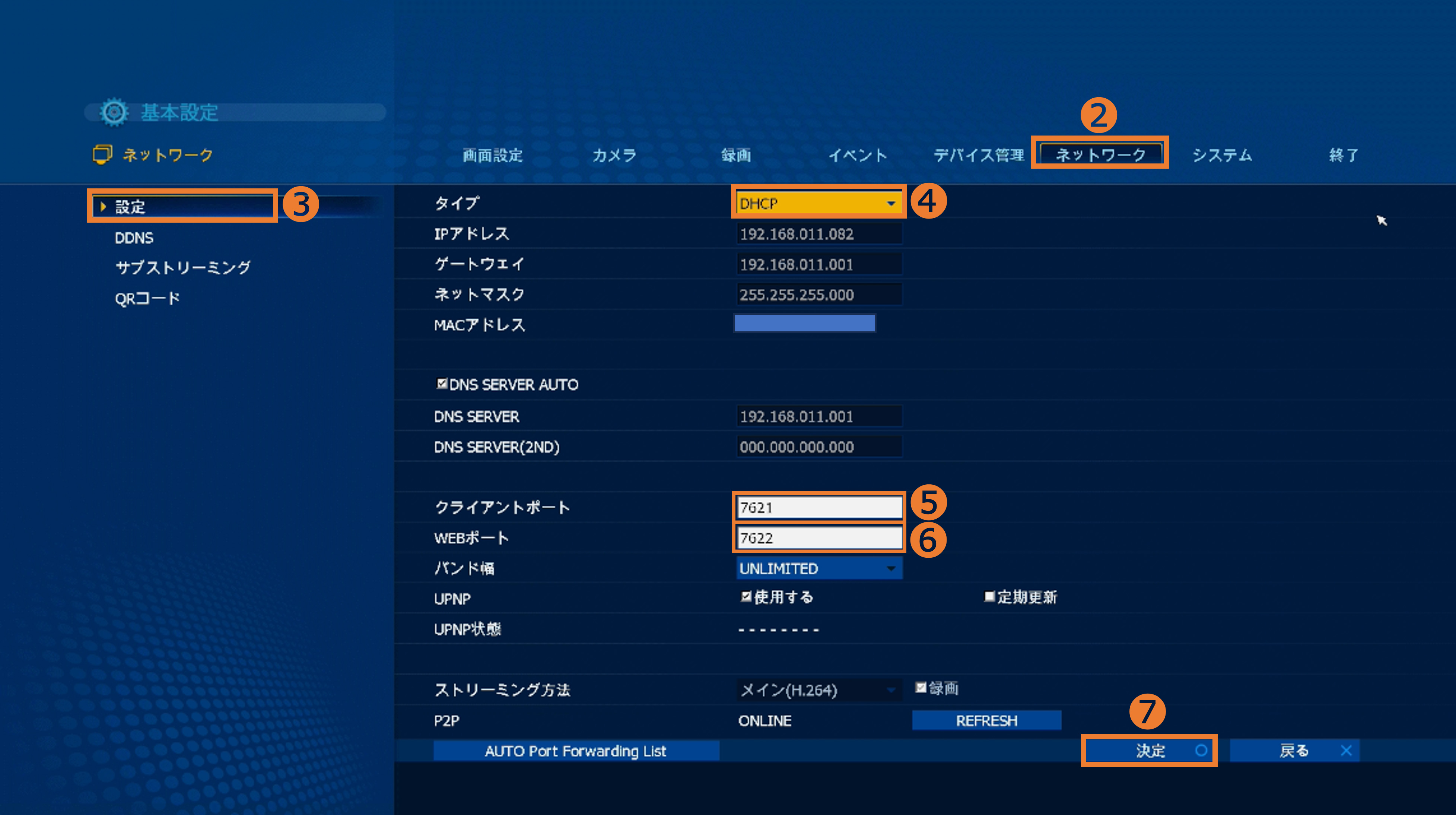Toggle the UPNP 使用する checkbox
Image resolution: width=1456 pixels, height=815 pixels.
tap(746, 596)
